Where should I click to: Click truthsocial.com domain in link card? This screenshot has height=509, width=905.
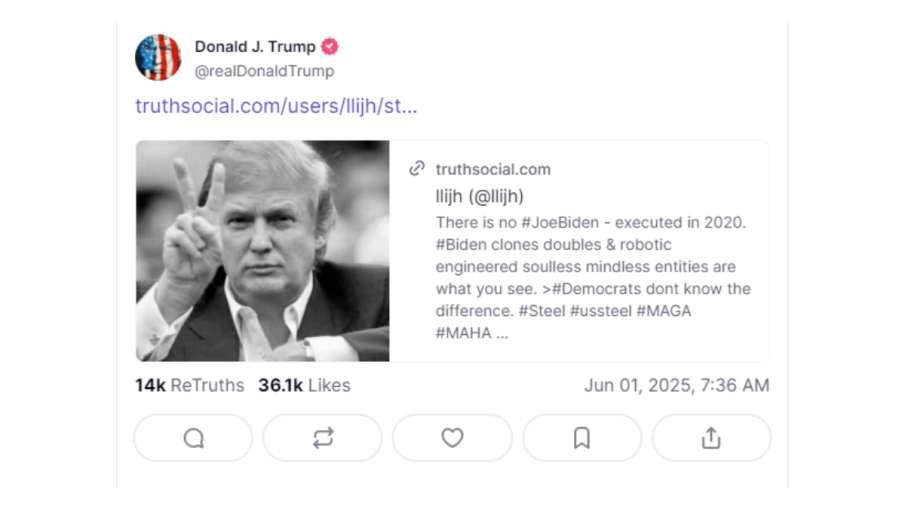493,169
